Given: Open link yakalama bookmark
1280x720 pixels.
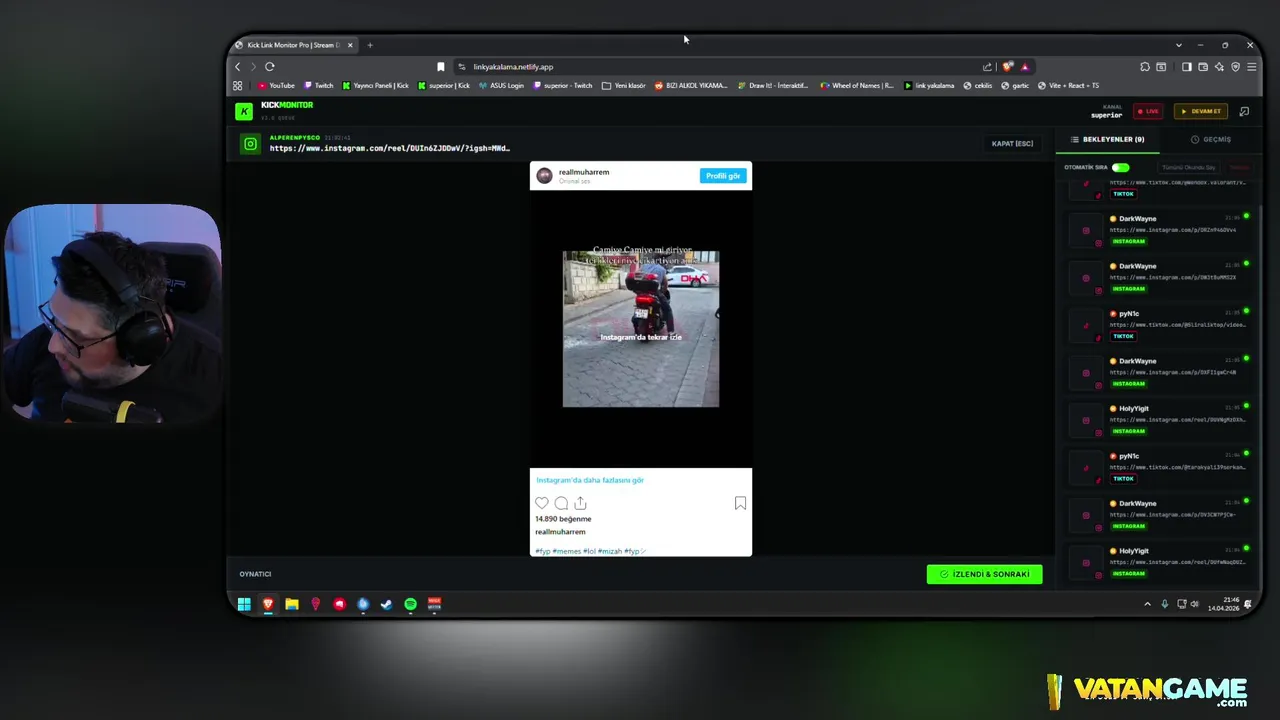Looking at the screenshot, I should coord(929,86).
